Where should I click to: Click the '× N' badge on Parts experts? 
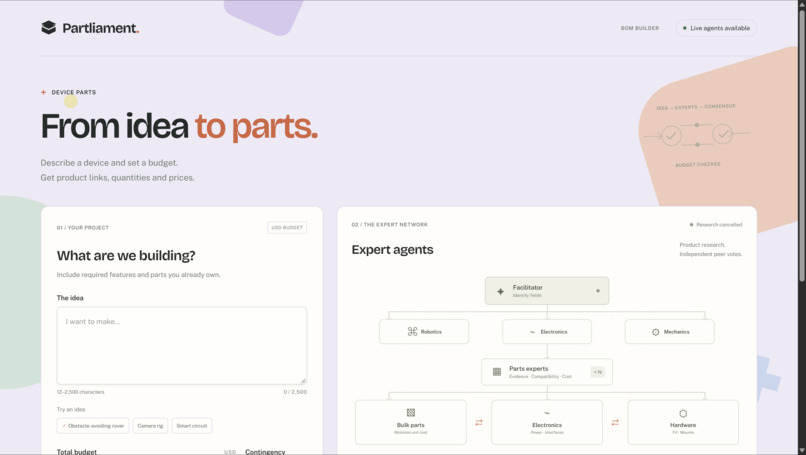pos(598,372)
